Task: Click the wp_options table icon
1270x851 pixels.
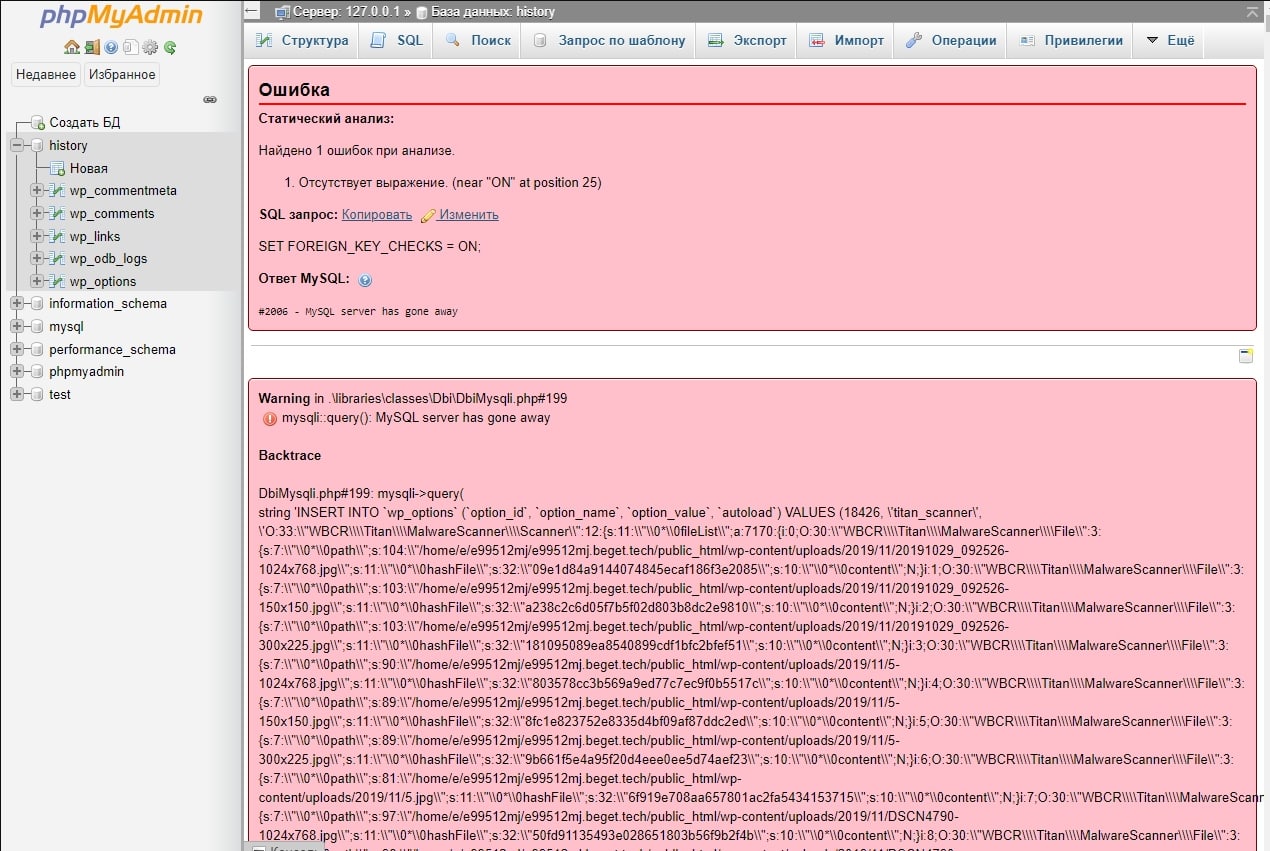Action: 58,281
